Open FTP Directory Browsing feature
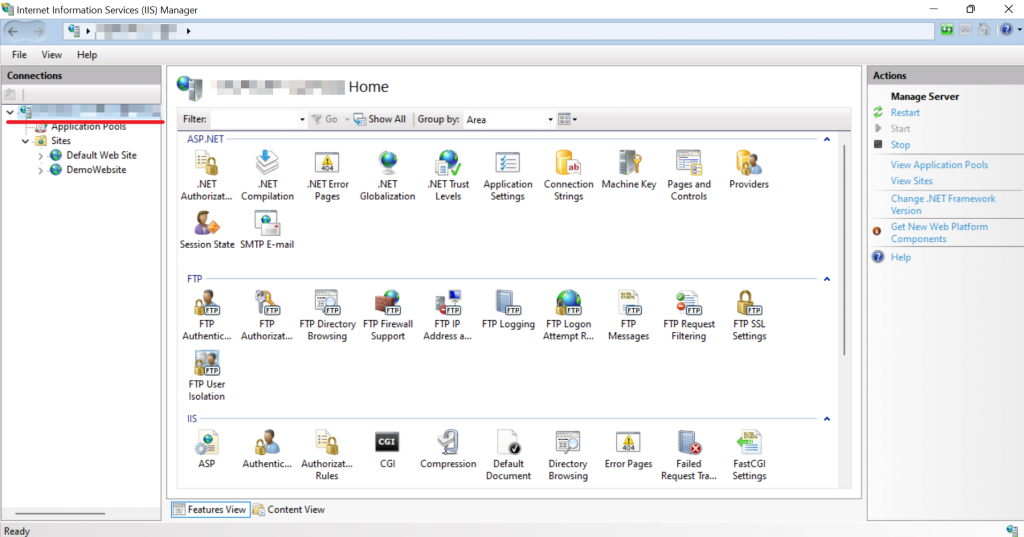Viewport: 1024px width, 537px height. pyautogui.click(x=327, y=316)
